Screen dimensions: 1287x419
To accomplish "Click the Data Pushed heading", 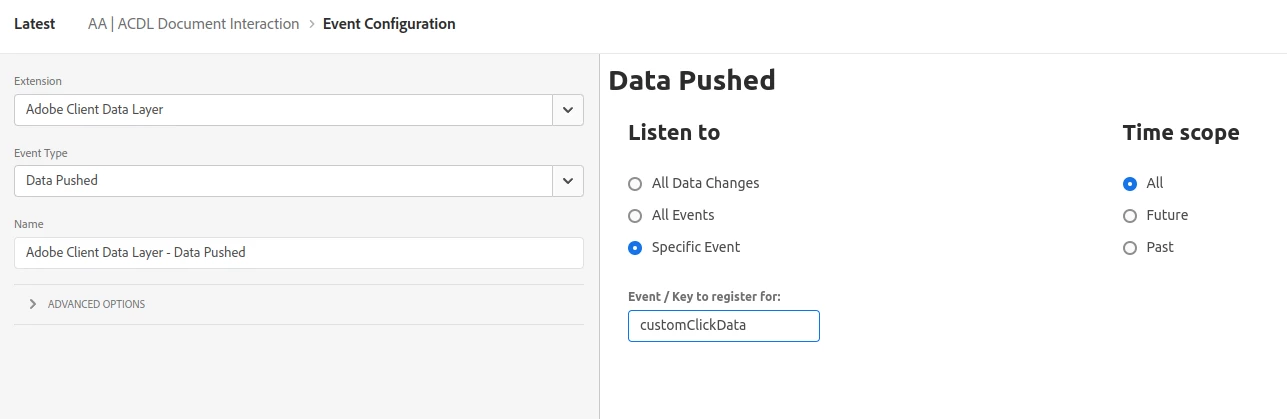I will point(691,80).
